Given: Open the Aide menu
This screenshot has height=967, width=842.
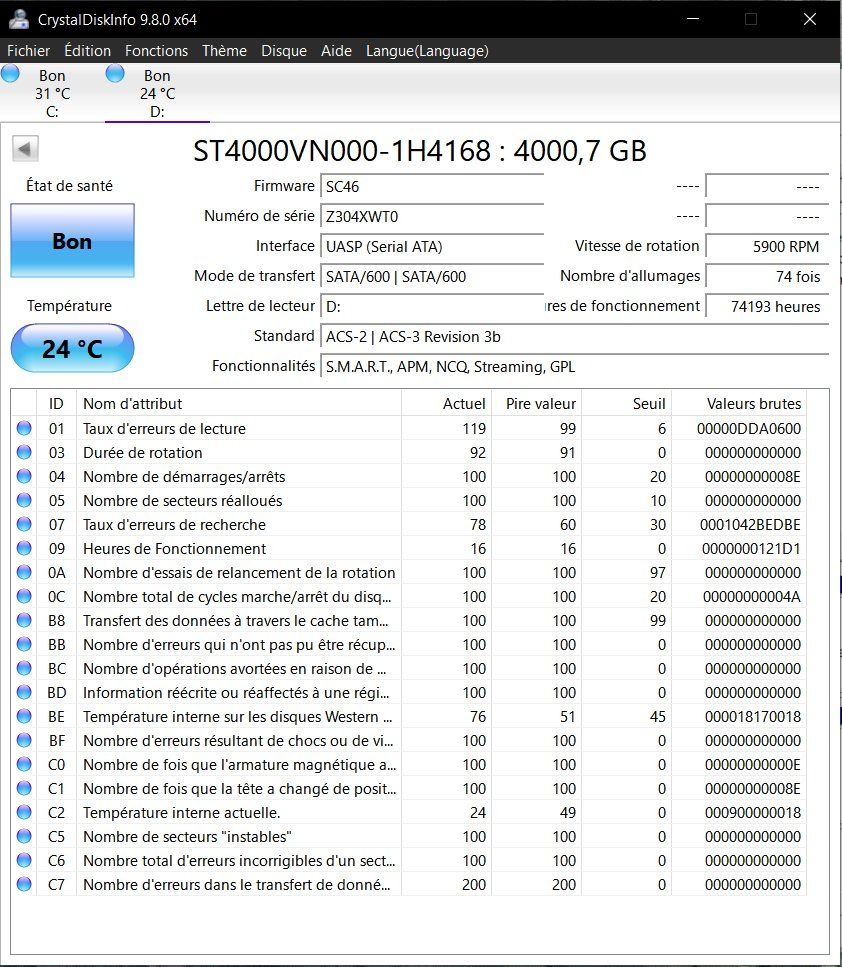Looking at the screenshot, I should (336, 51).
